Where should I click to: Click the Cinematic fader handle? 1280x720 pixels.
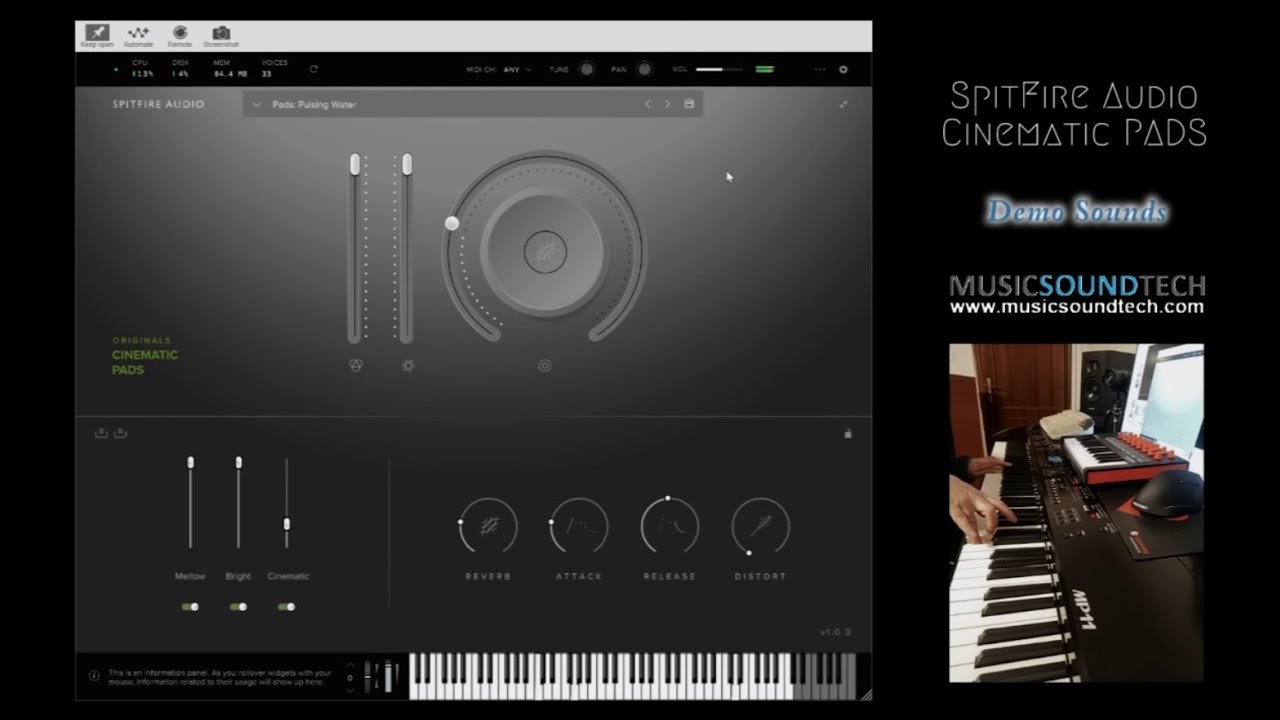(x=287, y=524)
